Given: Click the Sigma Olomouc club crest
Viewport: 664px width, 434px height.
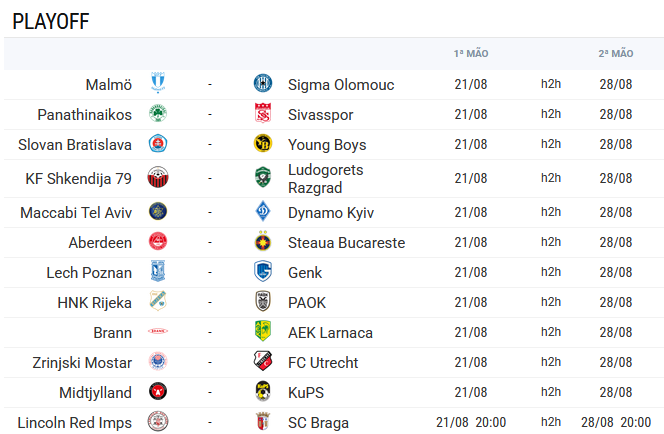Looking at the screenshot, I should [263, 83].
